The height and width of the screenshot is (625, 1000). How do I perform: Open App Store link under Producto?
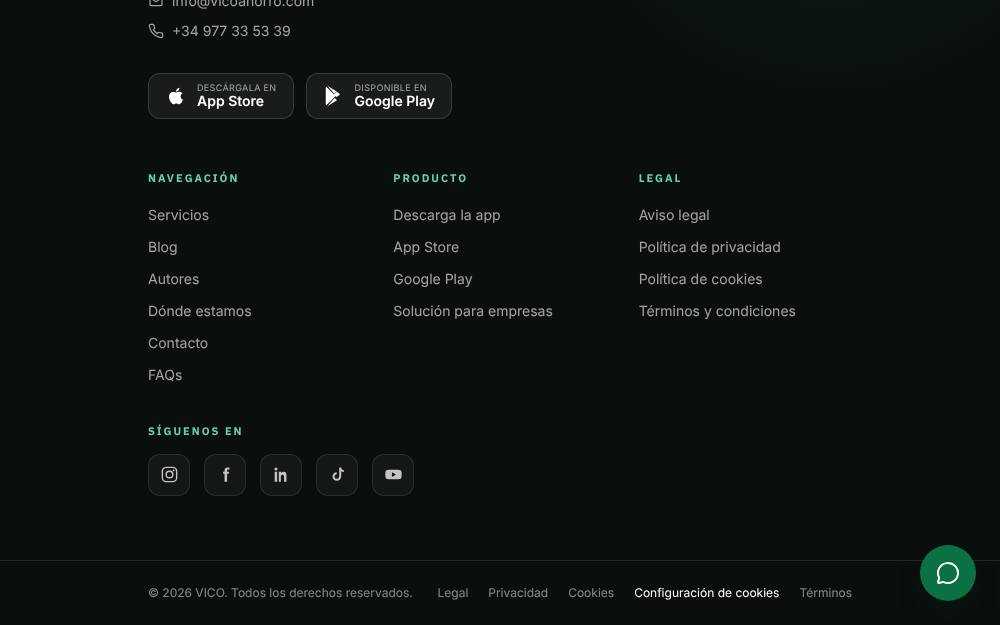coord(426,247)
